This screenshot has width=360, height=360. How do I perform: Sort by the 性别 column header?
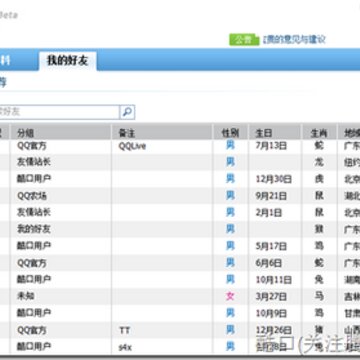[x=230, y=133]
